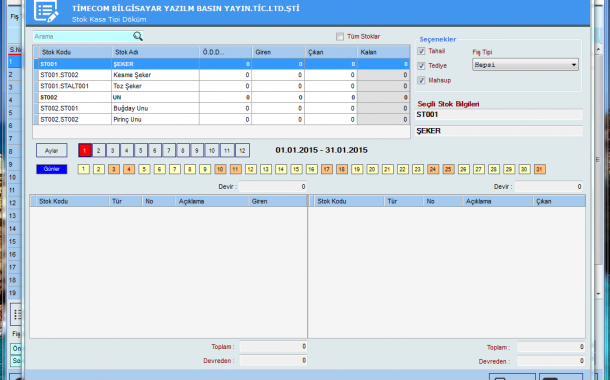Click the Giren column header in top table
The height and width of the screenshot is (380, 610).
279,52
